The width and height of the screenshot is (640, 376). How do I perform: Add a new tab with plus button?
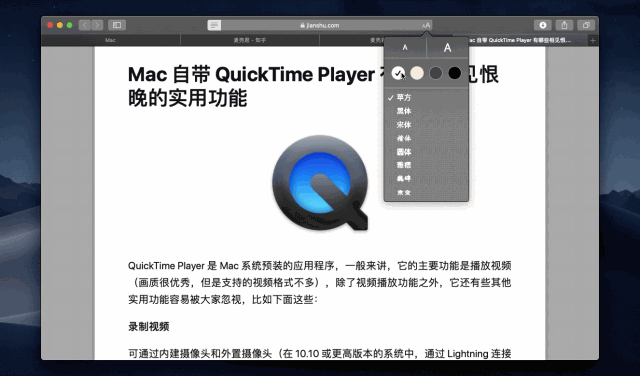[x=593, y=40]
